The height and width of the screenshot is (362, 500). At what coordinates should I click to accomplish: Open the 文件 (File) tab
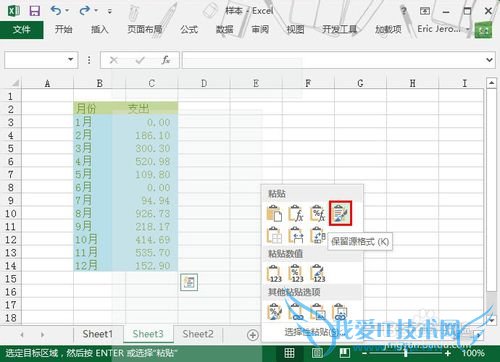22,30
